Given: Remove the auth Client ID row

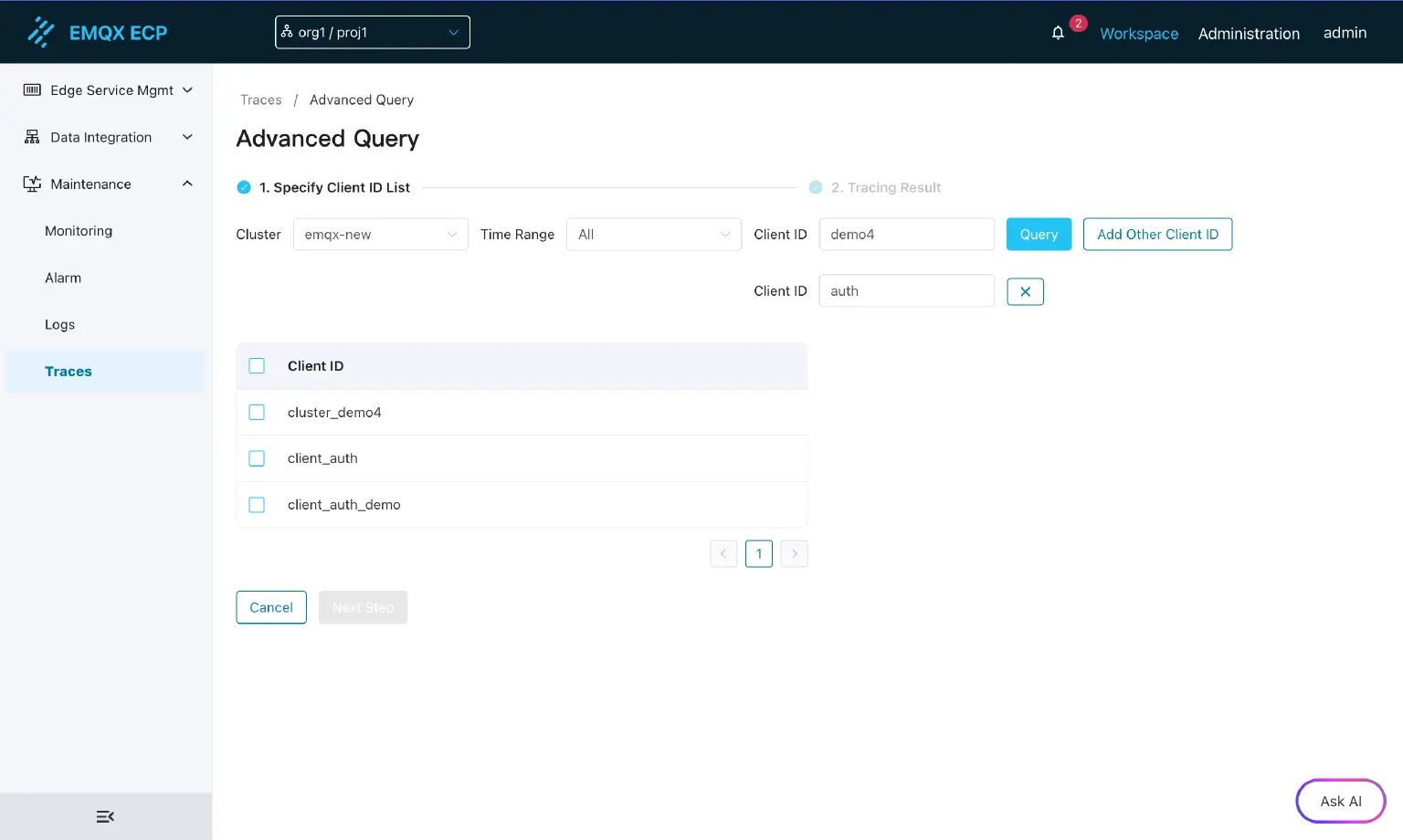Looking at the screenshot, I should pos(1025,291).
